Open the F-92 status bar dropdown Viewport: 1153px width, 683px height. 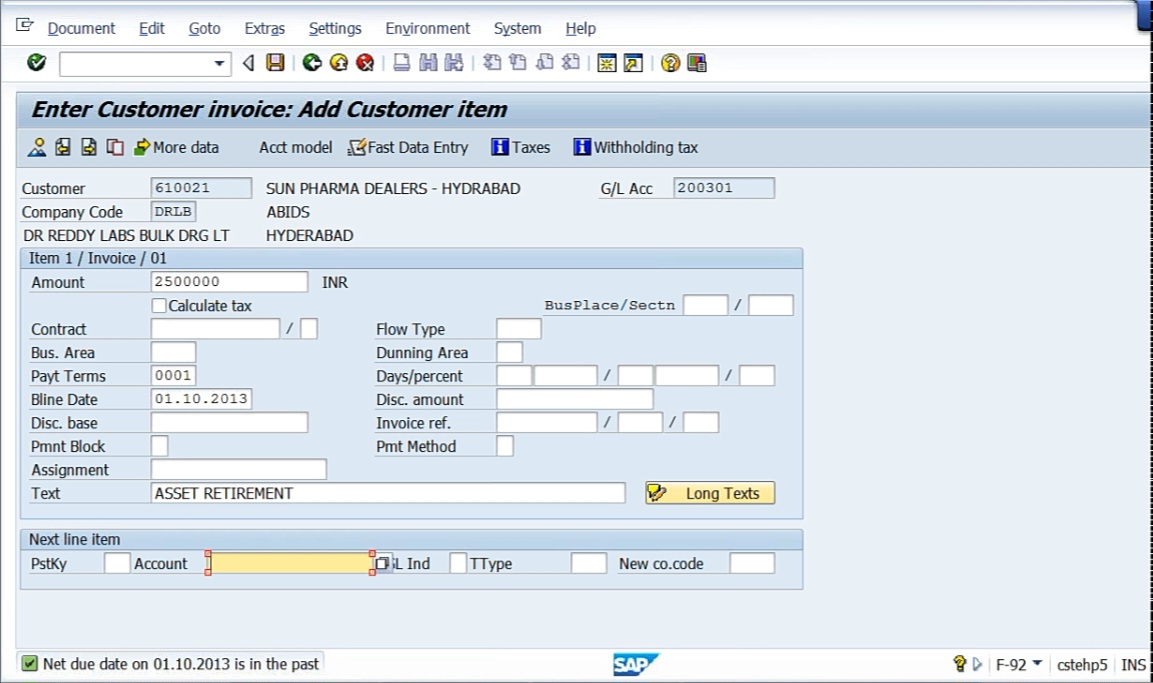click(1037, 663)
